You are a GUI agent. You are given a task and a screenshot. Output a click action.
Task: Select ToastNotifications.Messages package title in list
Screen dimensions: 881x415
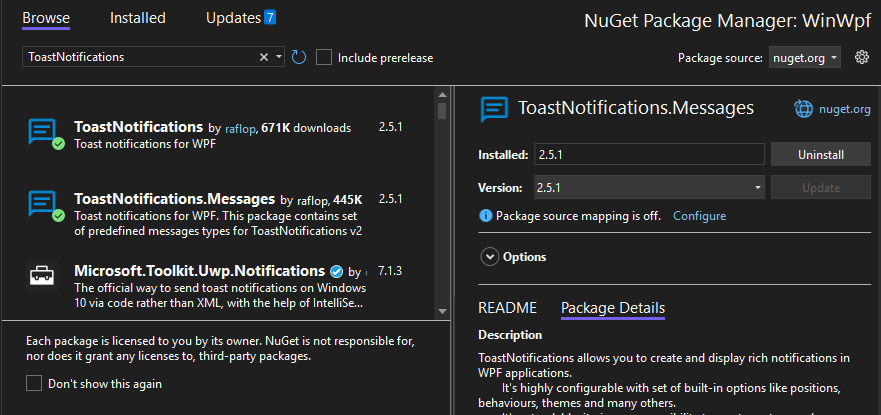(x=174, y=199)
